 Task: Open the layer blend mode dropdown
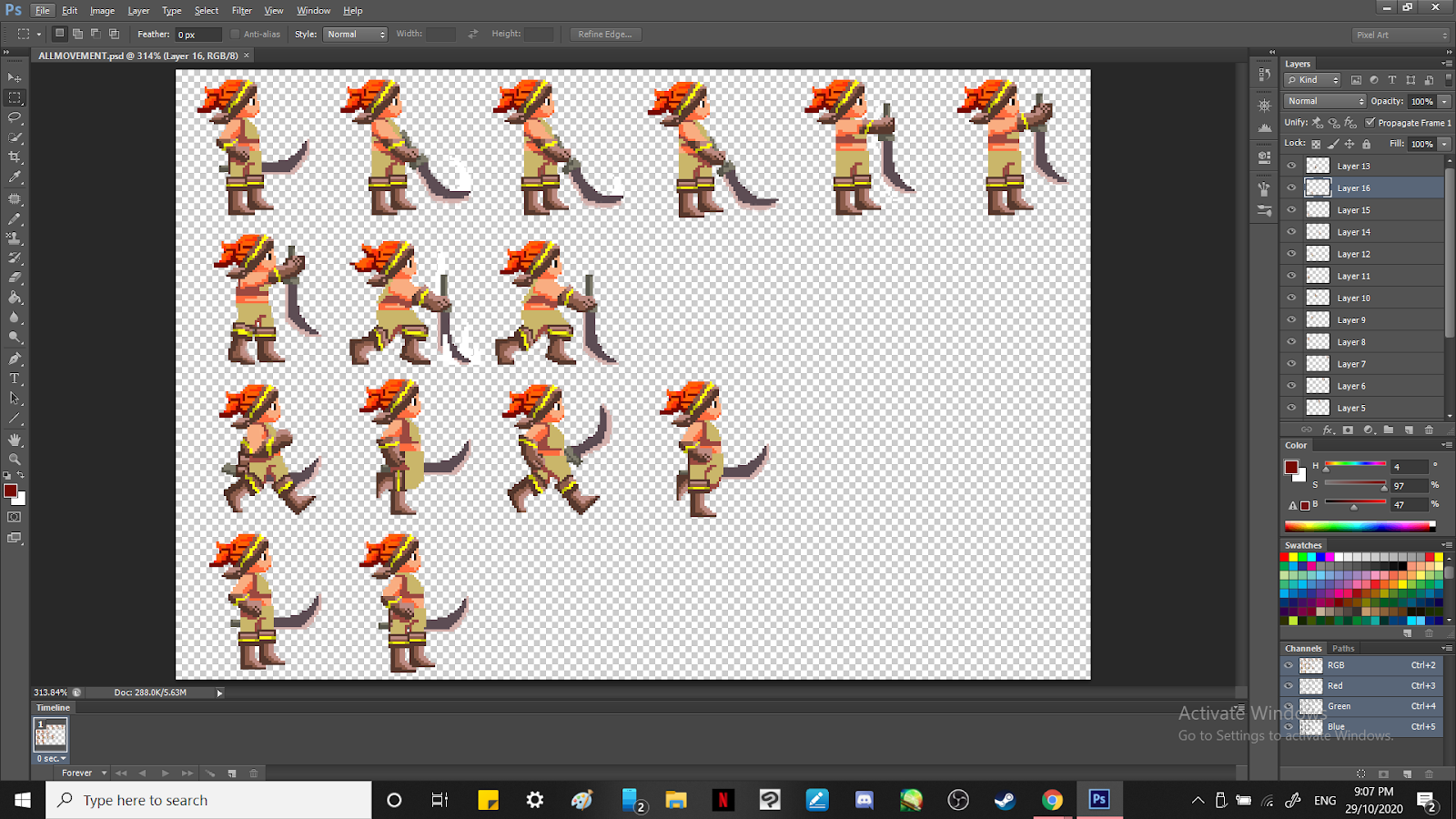tap(1325, 101)
